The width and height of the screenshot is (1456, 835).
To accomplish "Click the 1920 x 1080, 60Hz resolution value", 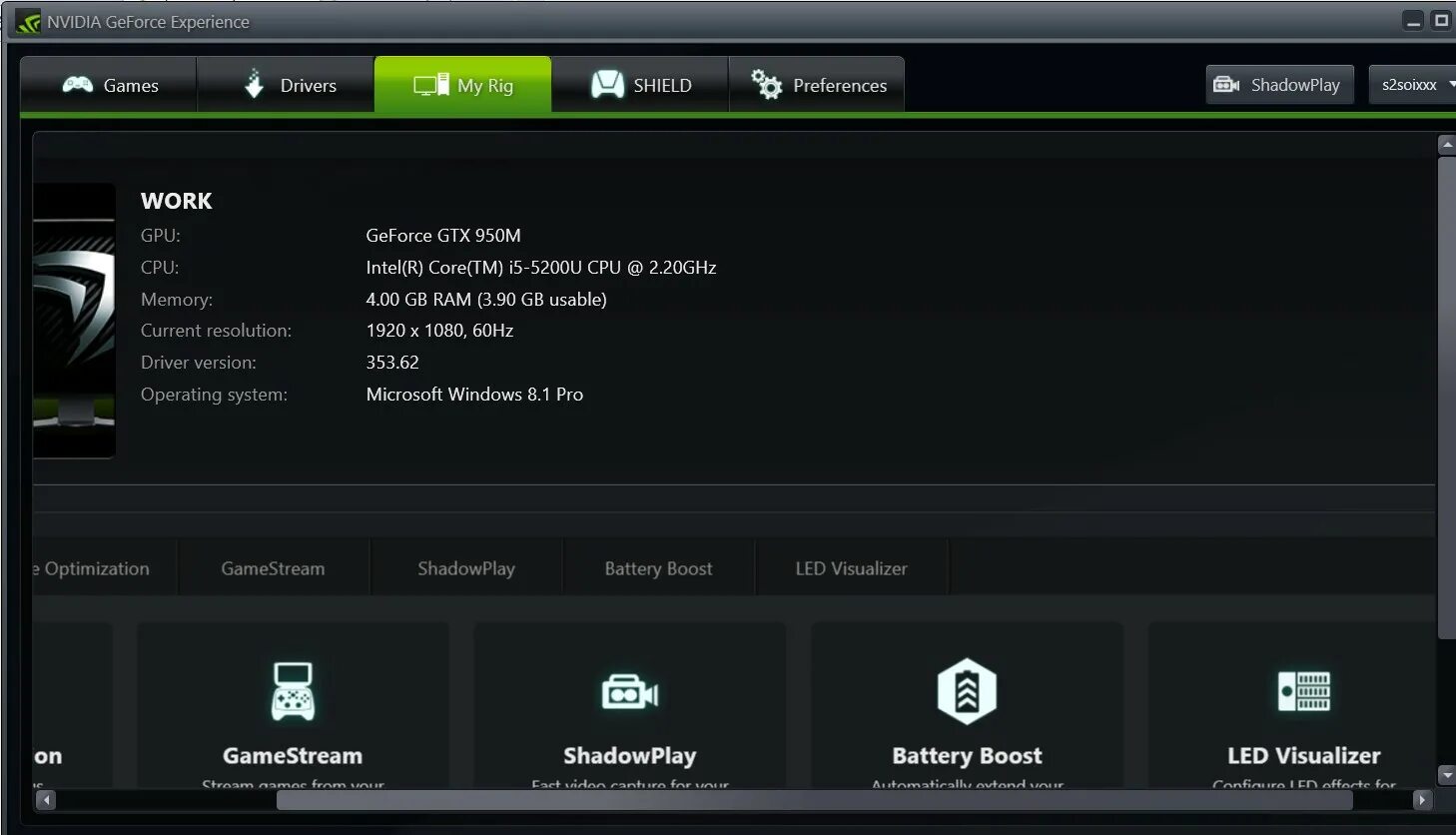I will [x=439, y=331].
